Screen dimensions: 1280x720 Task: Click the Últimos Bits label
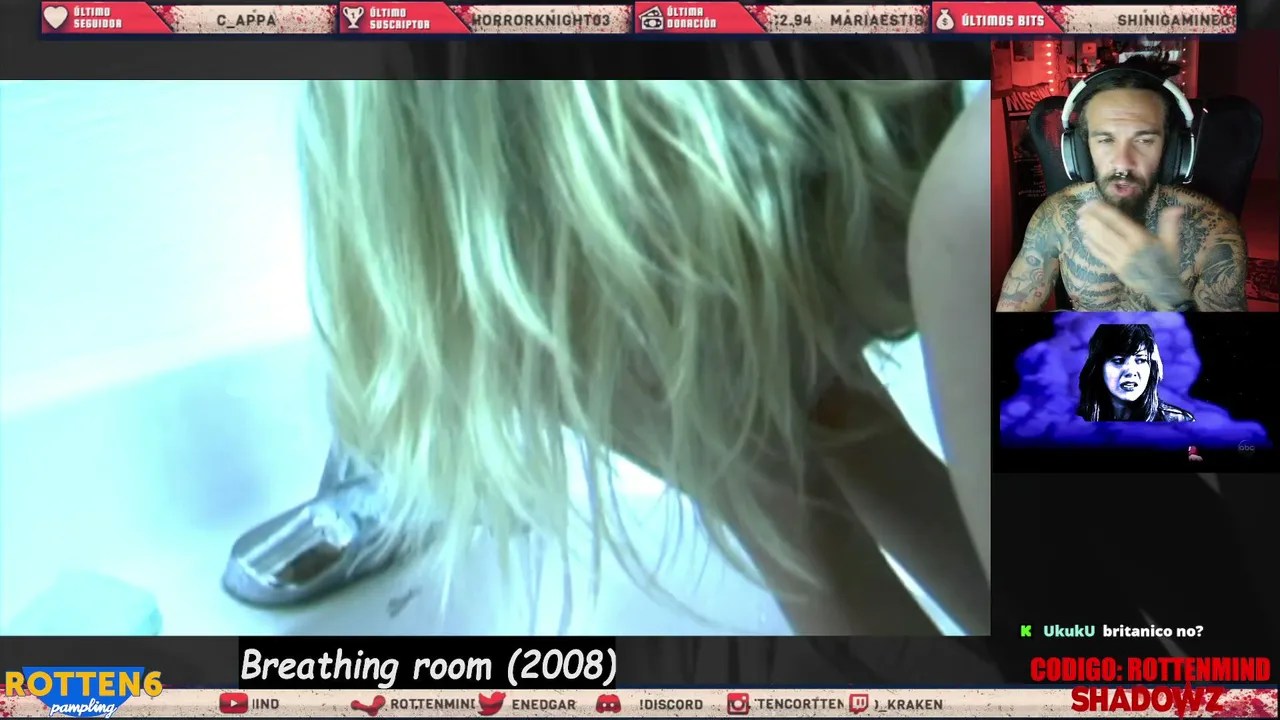pos(1002,20)
